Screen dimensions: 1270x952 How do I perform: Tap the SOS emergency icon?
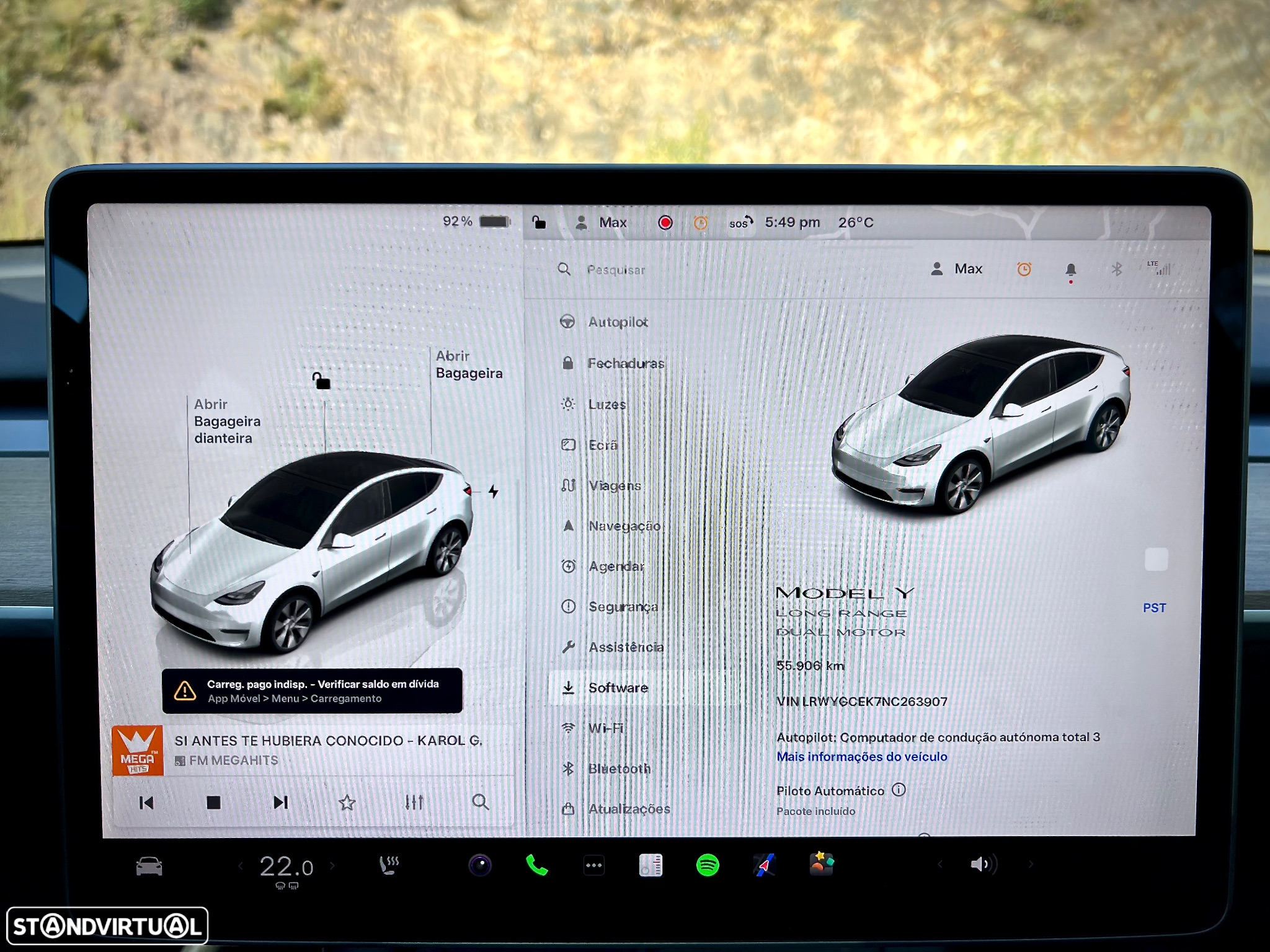(740, 223)
